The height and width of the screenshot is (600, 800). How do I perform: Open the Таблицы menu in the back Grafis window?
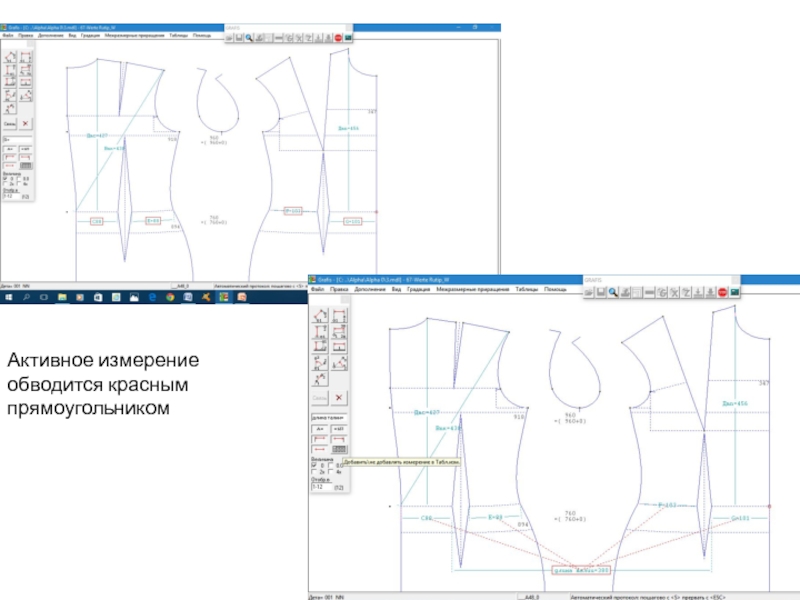click(179, 35)
